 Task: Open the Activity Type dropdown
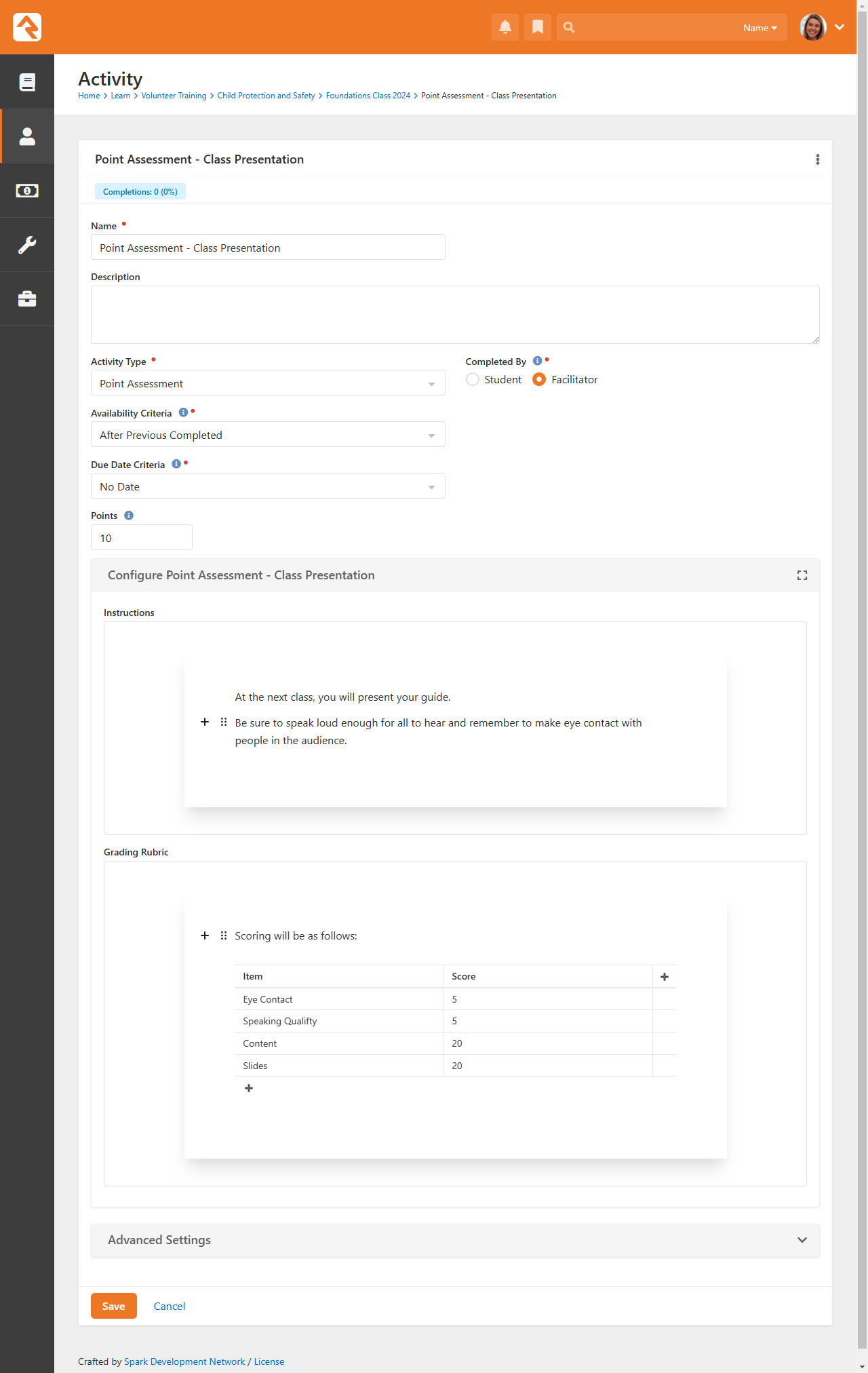point(268,383)
